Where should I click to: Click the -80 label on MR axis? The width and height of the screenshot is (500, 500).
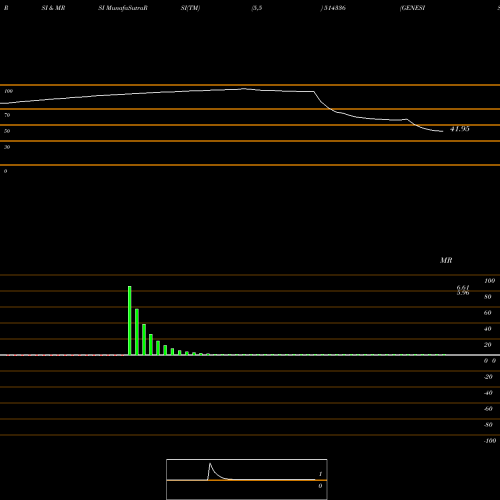(x=488, y=425)
